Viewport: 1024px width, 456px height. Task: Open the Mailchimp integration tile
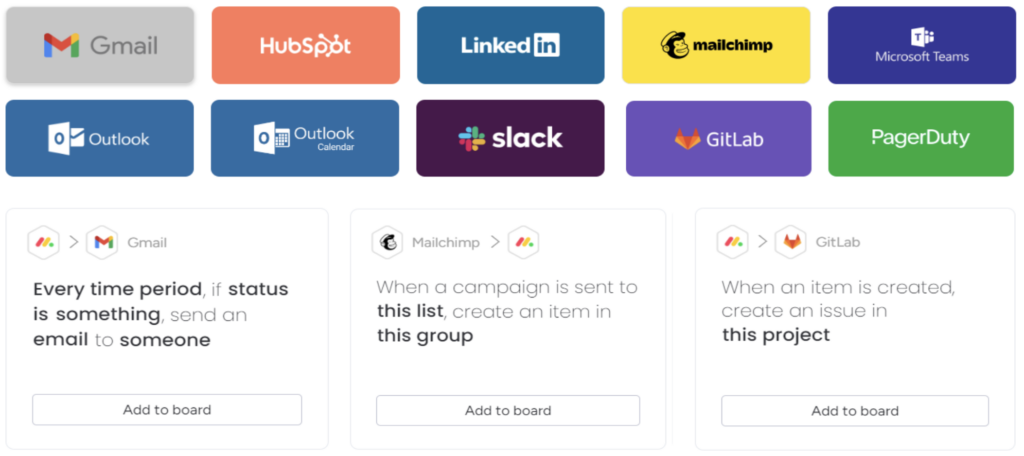point(716,45)
